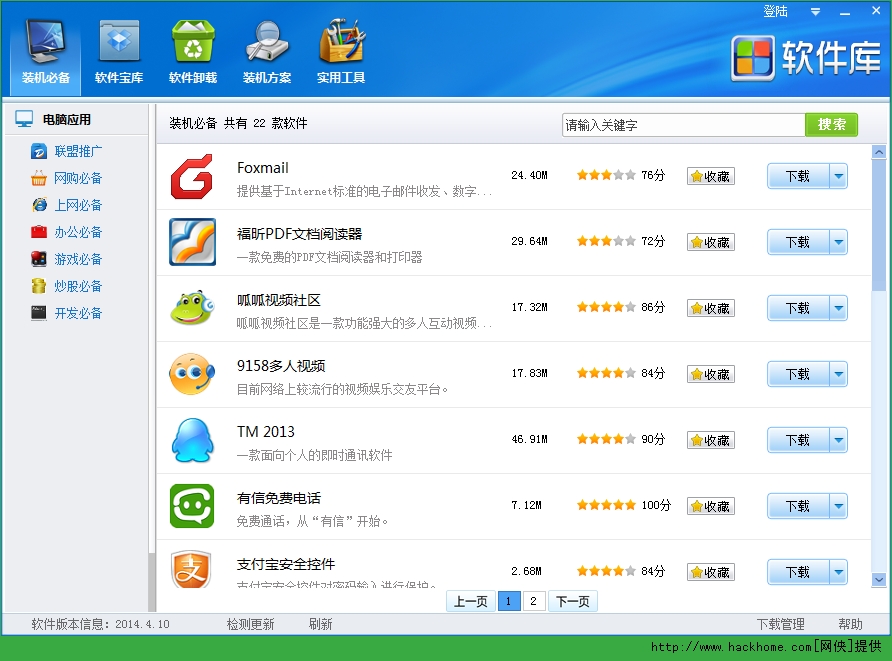Click the Foxmail application icon

tap(192, 176)
